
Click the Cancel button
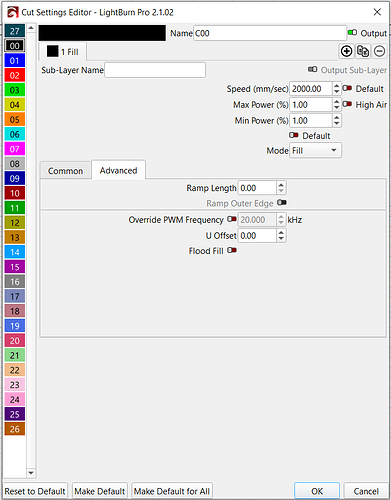point(366,491)
